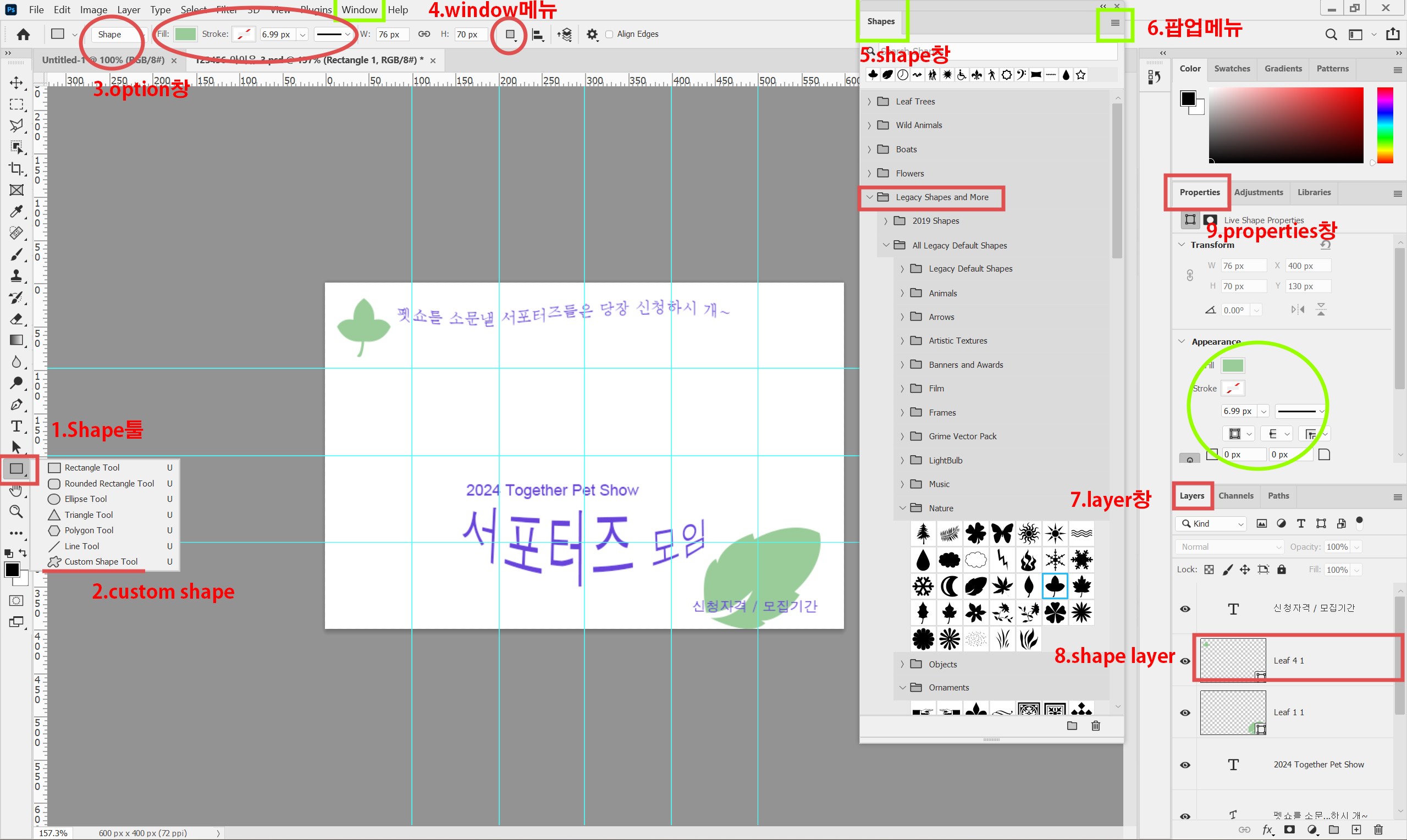Image resolution: width=1407 pixels, height=840 pixels.
Task: Switch to the Swatches tab
Action: tap(1232, 69)
